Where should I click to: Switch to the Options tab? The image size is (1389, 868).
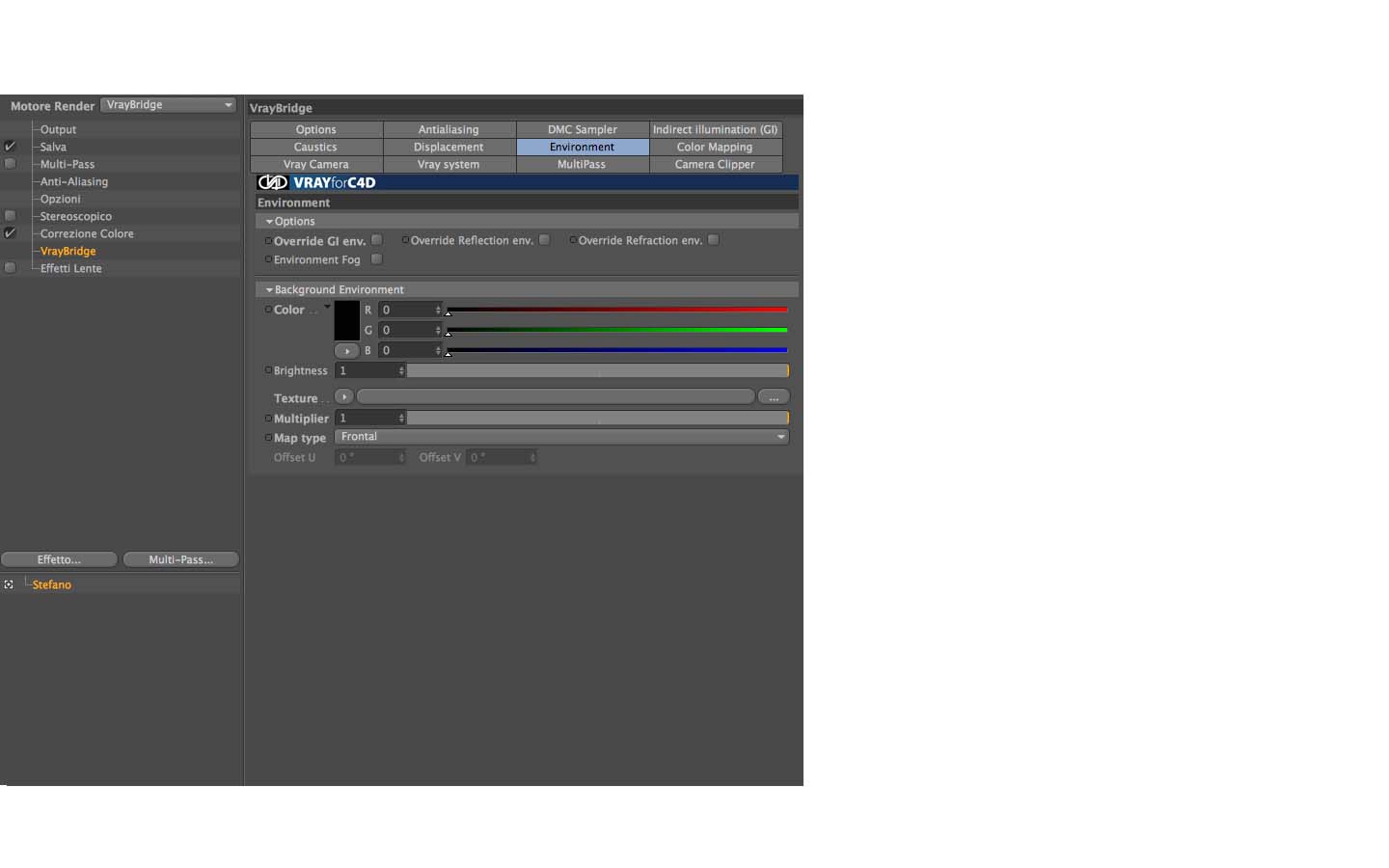click(316, 129)
